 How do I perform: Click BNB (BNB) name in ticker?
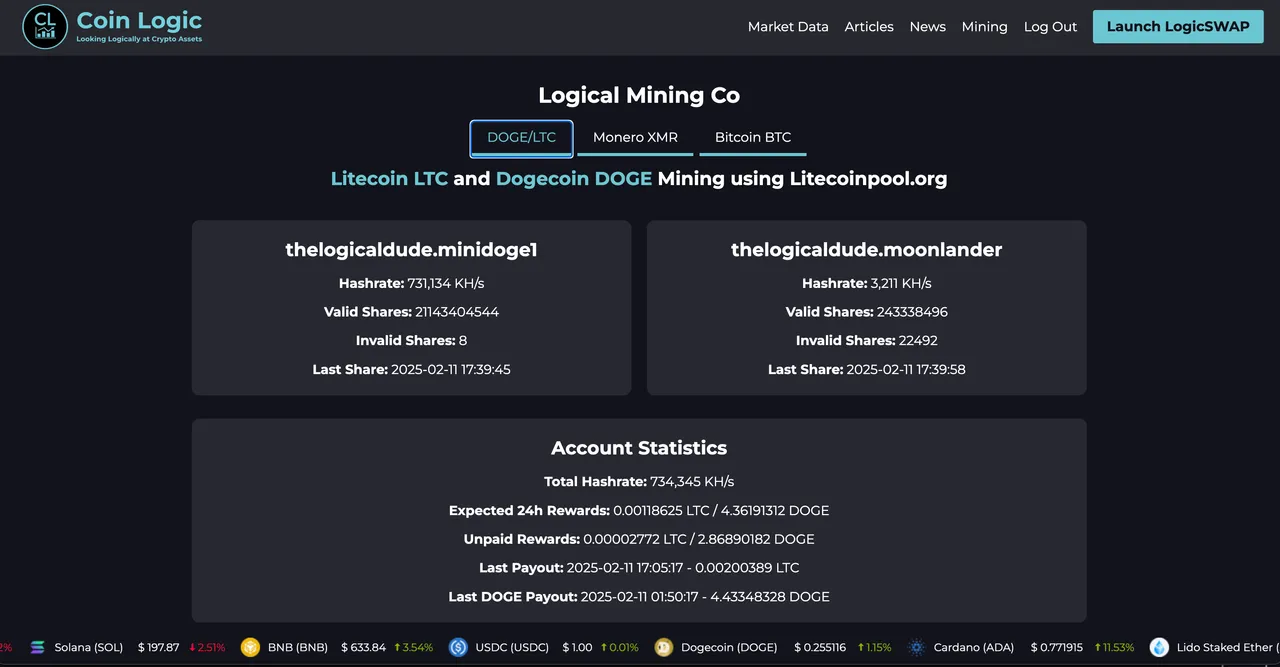click(x=298, y=647)
